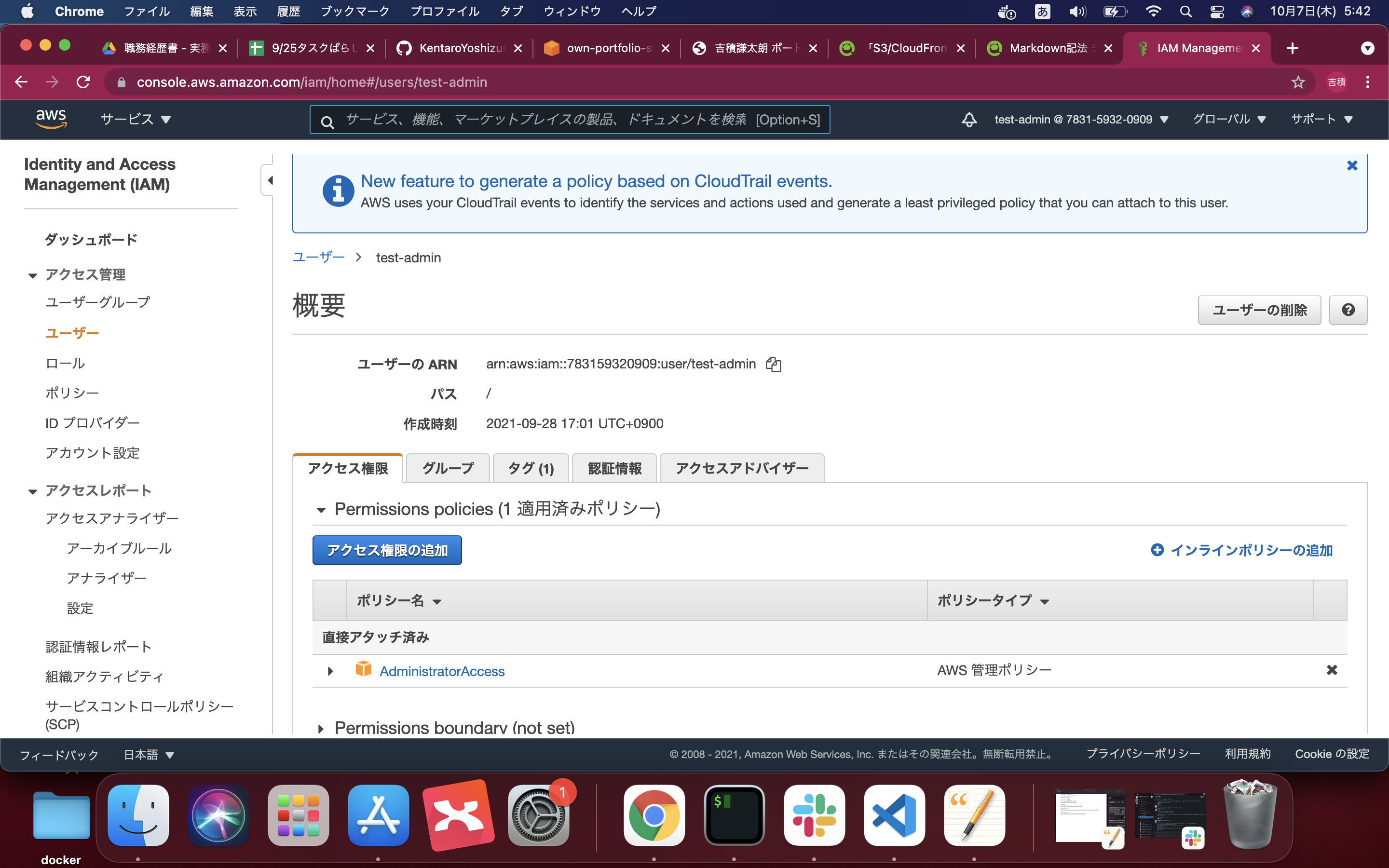
Task: Open the notifications bell
Action: pyautogui.click(x=969, y=120)
